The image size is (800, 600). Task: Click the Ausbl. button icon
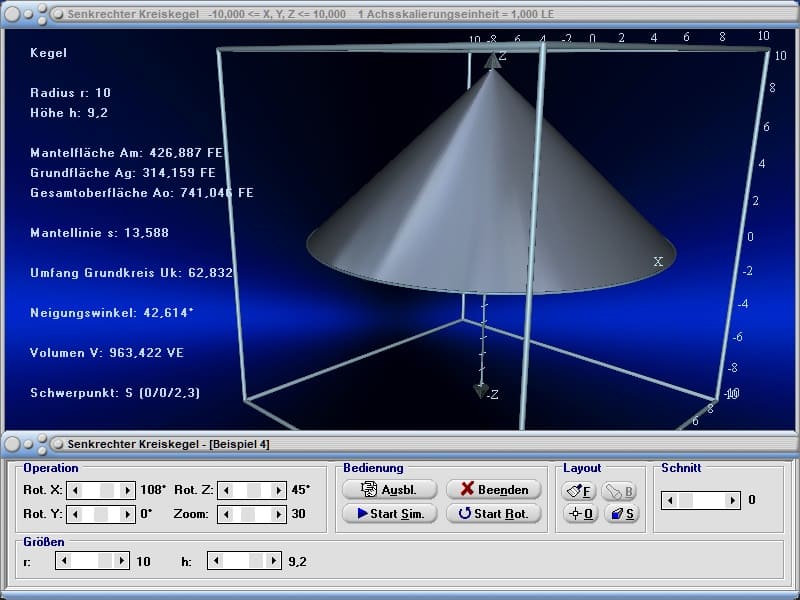point(368,489)
